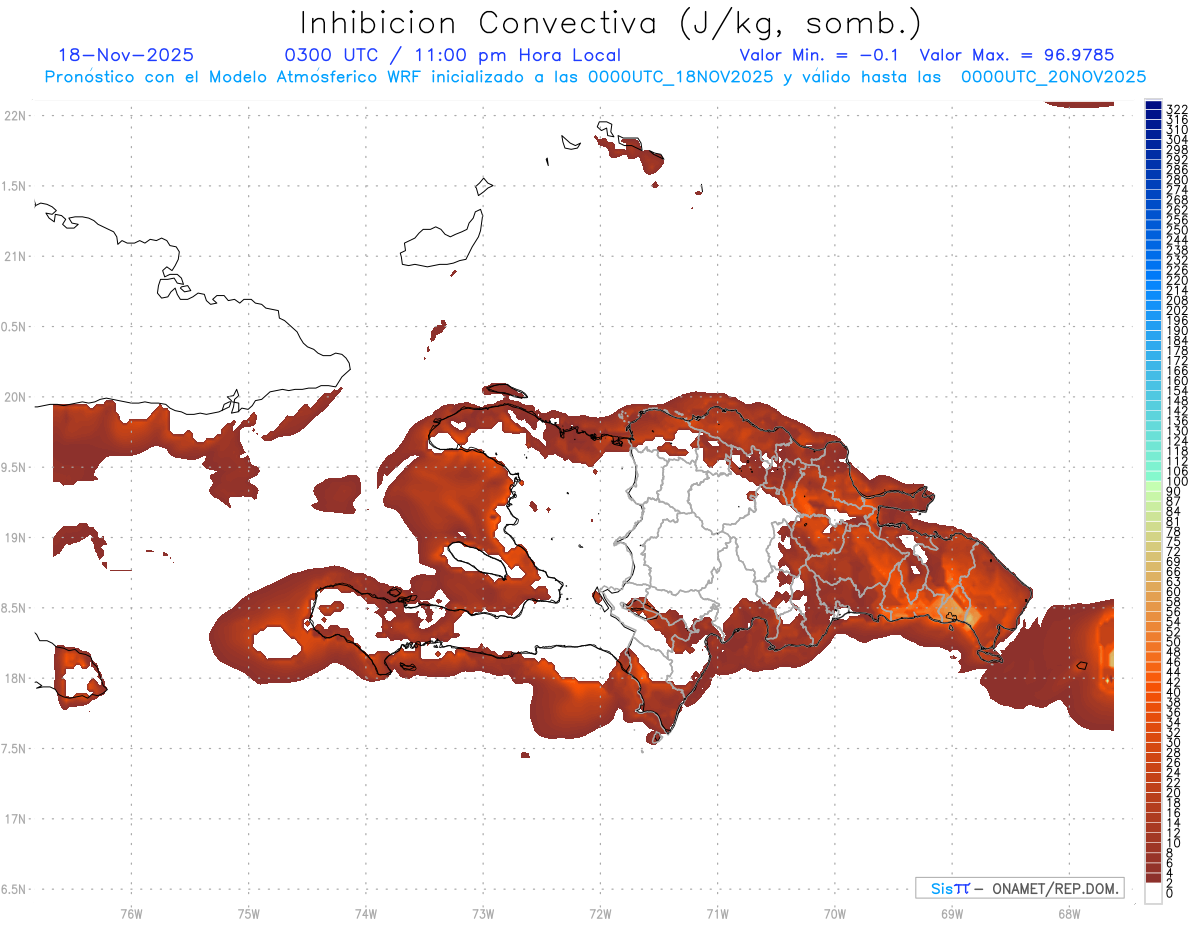Click latitude label '7.5N'

tap(14, 748)
